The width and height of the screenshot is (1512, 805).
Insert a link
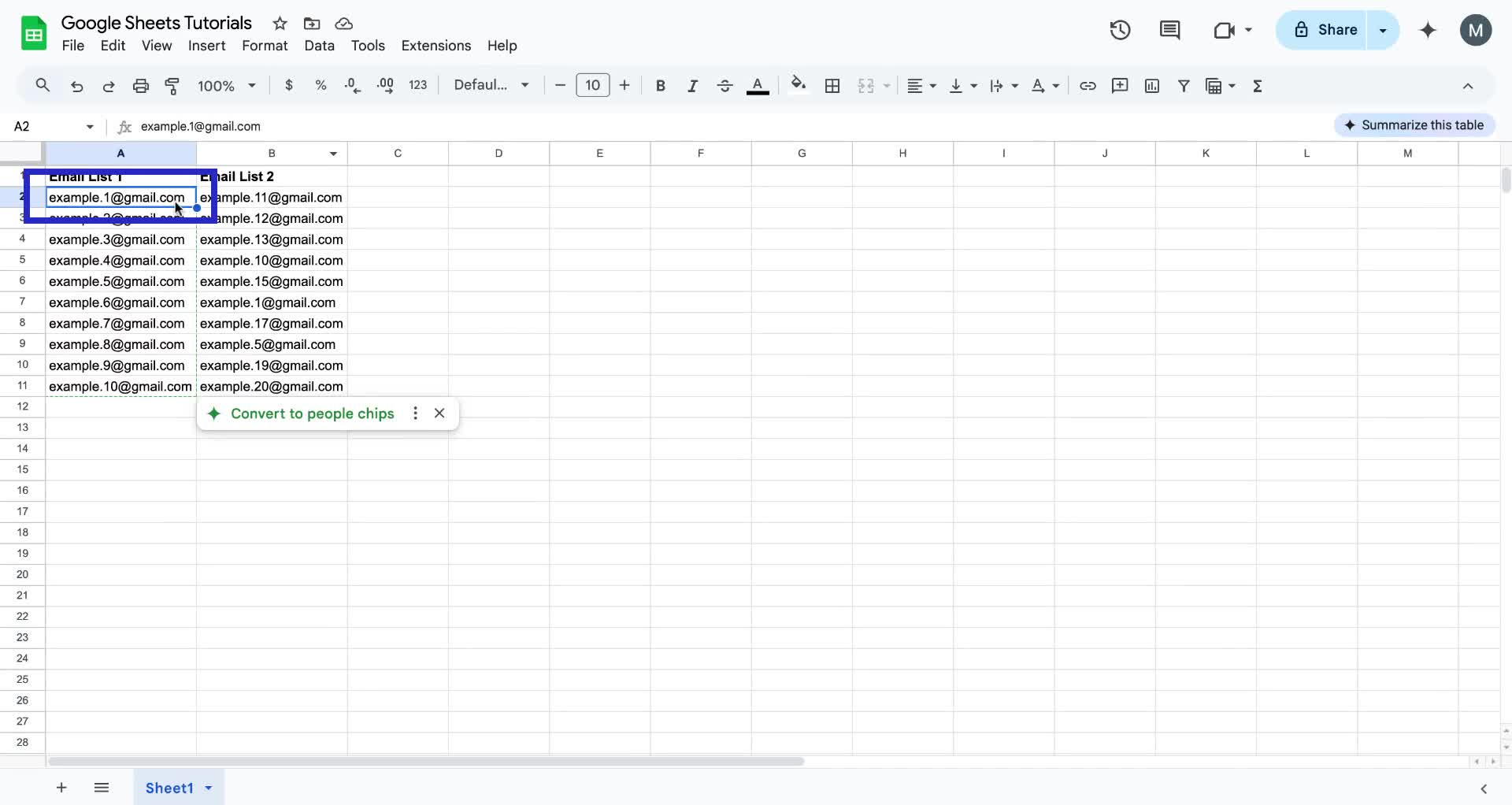[1088, 86]
